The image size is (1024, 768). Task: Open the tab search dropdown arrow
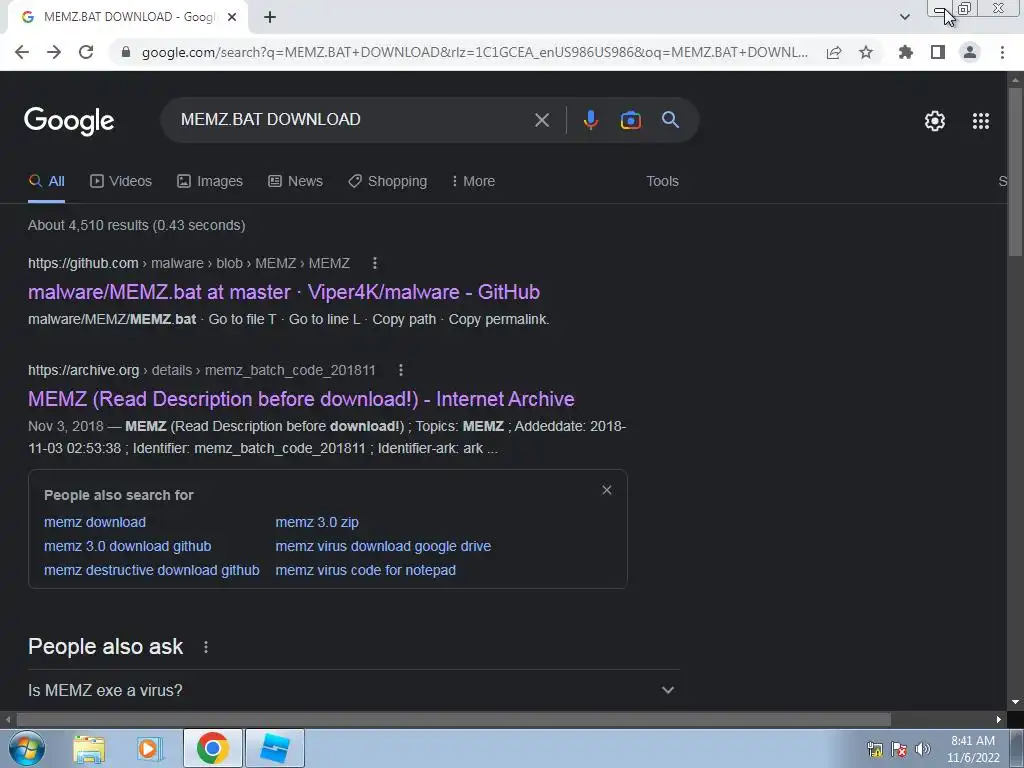904,17
